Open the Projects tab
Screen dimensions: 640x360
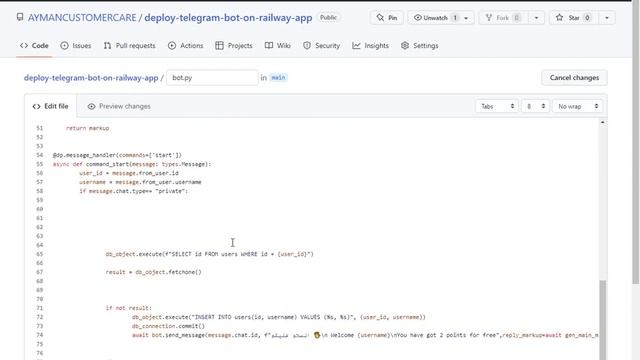234,46
